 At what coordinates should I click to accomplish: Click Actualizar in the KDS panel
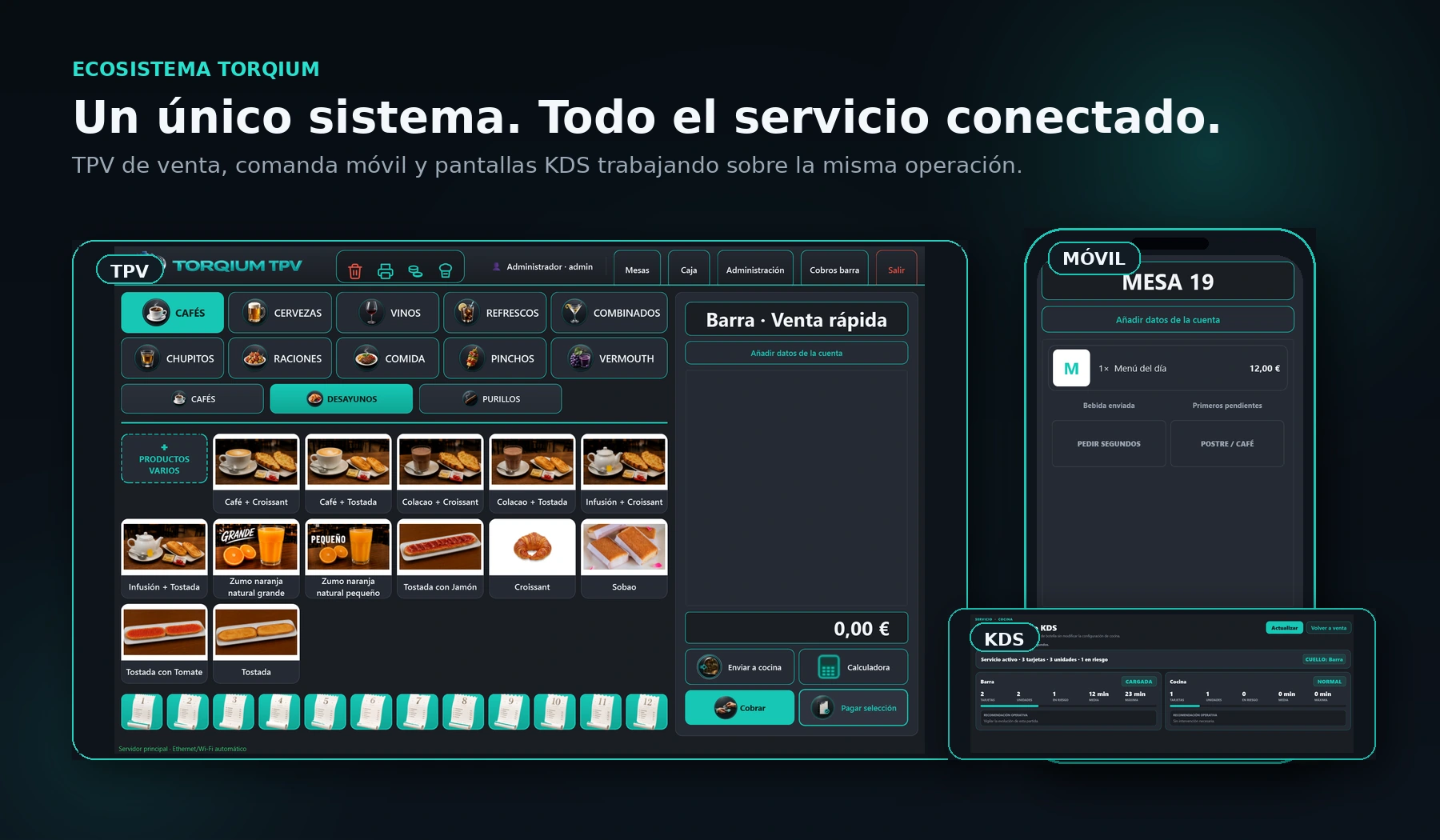pyautogui.click(x=1284, y=628)
